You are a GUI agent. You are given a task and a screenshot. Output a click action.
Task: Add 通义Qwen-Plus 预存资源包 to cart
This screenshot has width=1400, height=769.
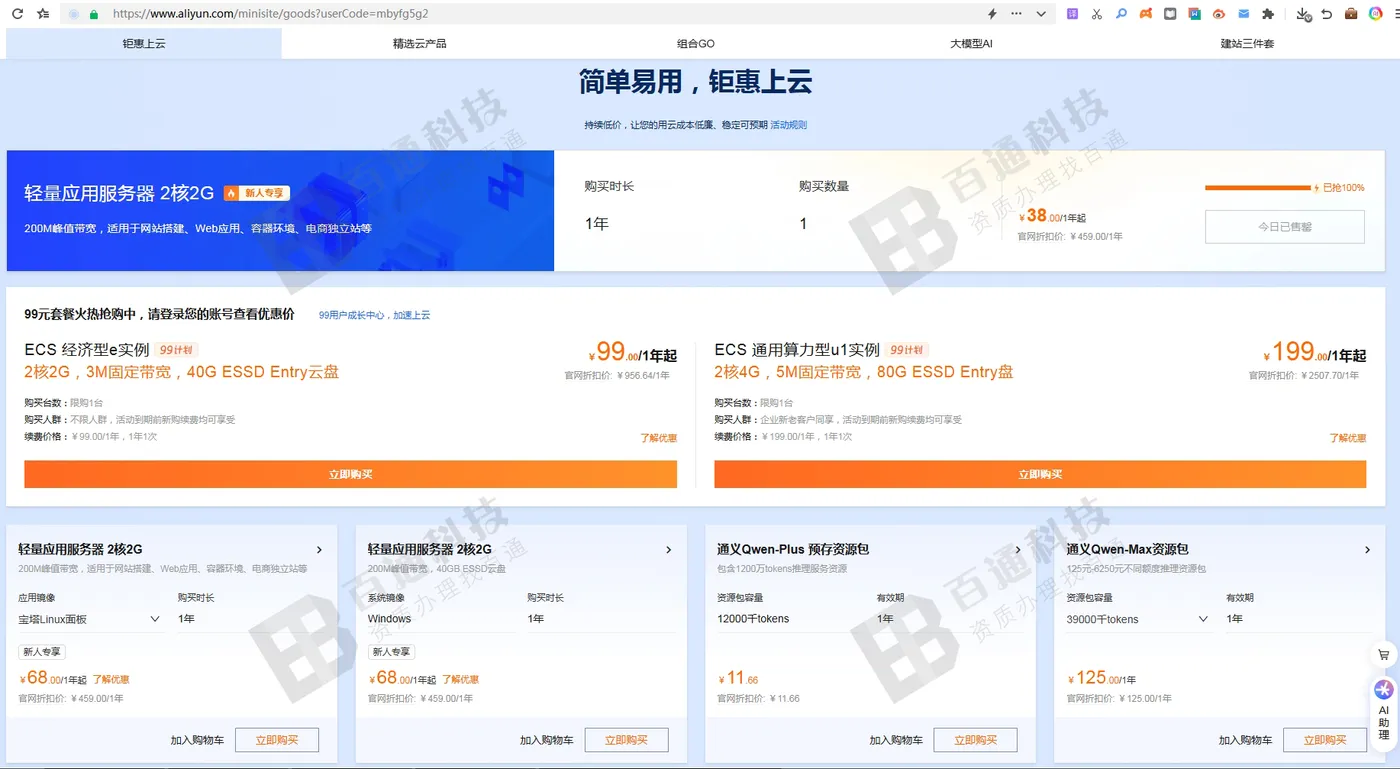(896, 740)
